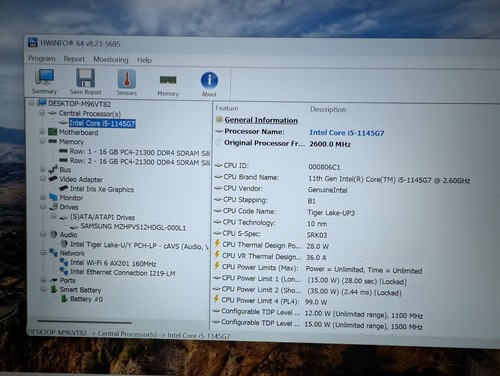This screenshot has height=376, width=500.
Task: Select the DESKTOP-M96VT82 computer icon
Action: coord(42,103)
